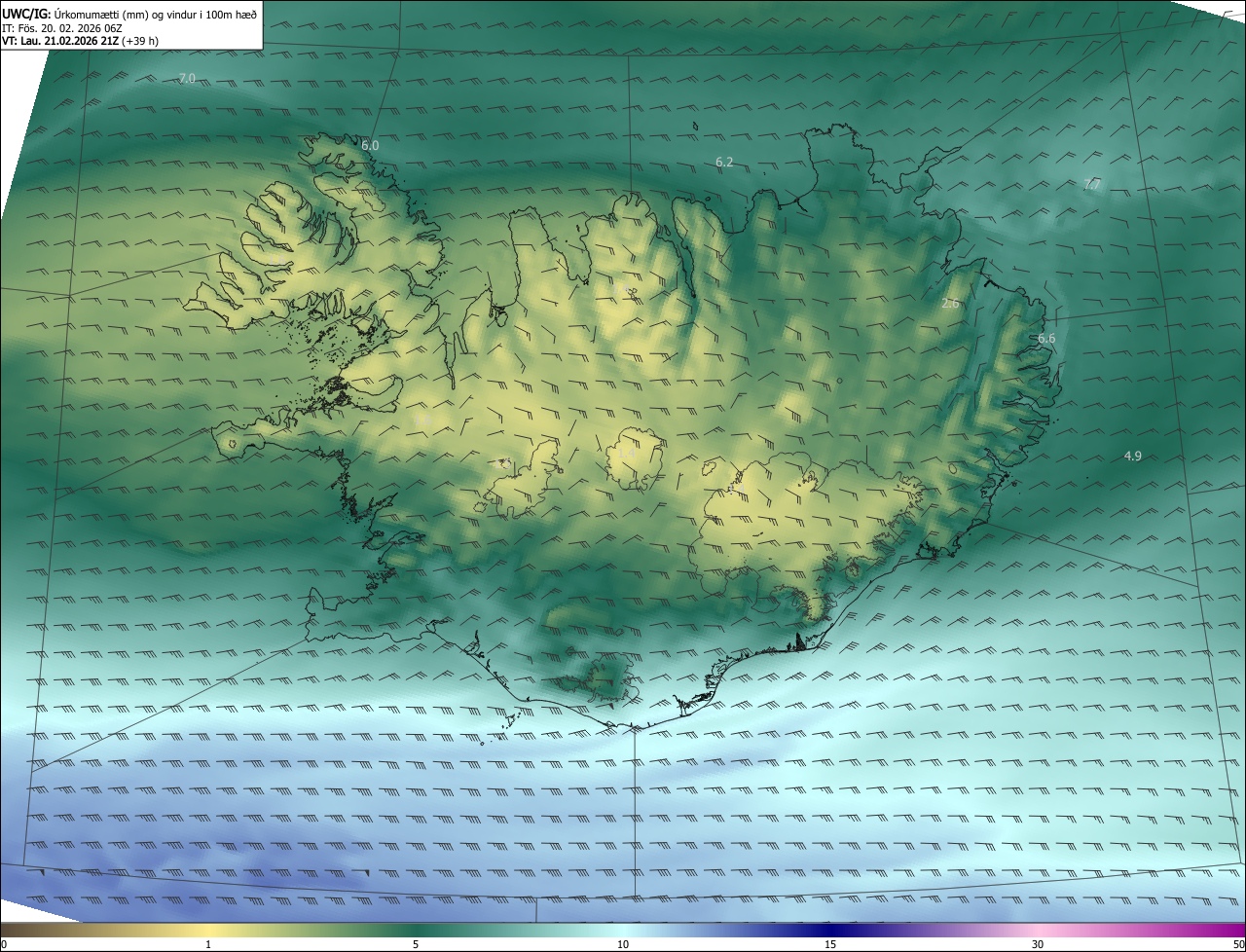Click the "7.7" value label on the map
Image resolution: width=1246 pixels, height=952 pixels.
pyautogui.click(x=1092, y=184)
